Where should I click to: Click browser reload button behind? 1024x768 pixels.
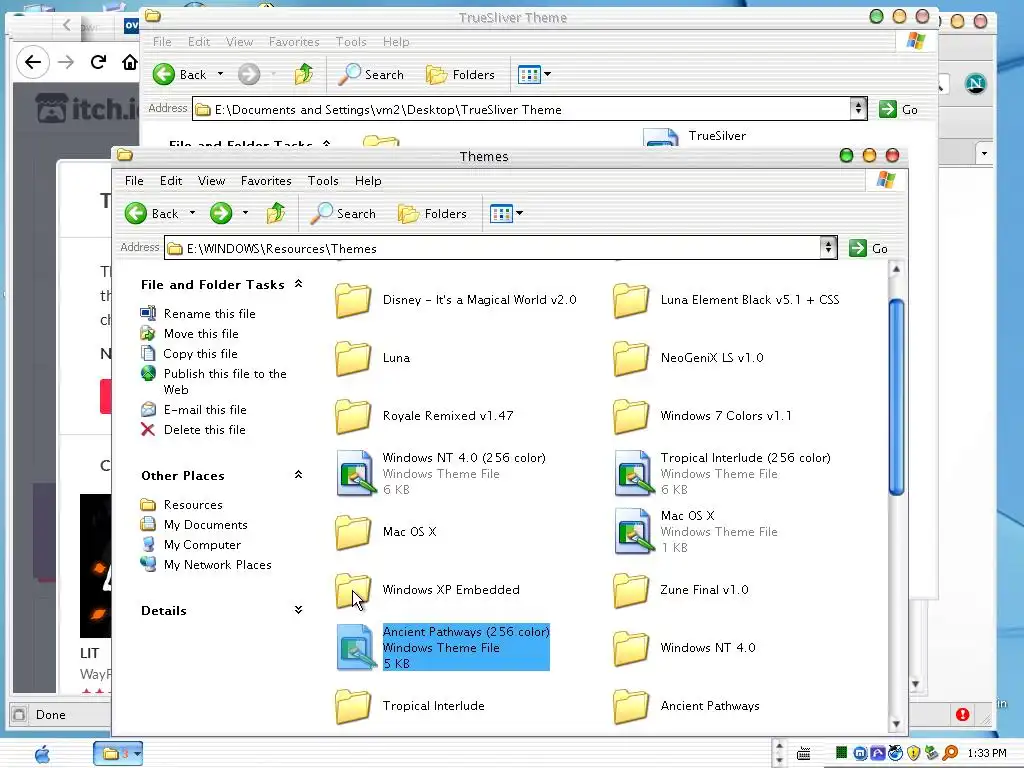(98, 62)
